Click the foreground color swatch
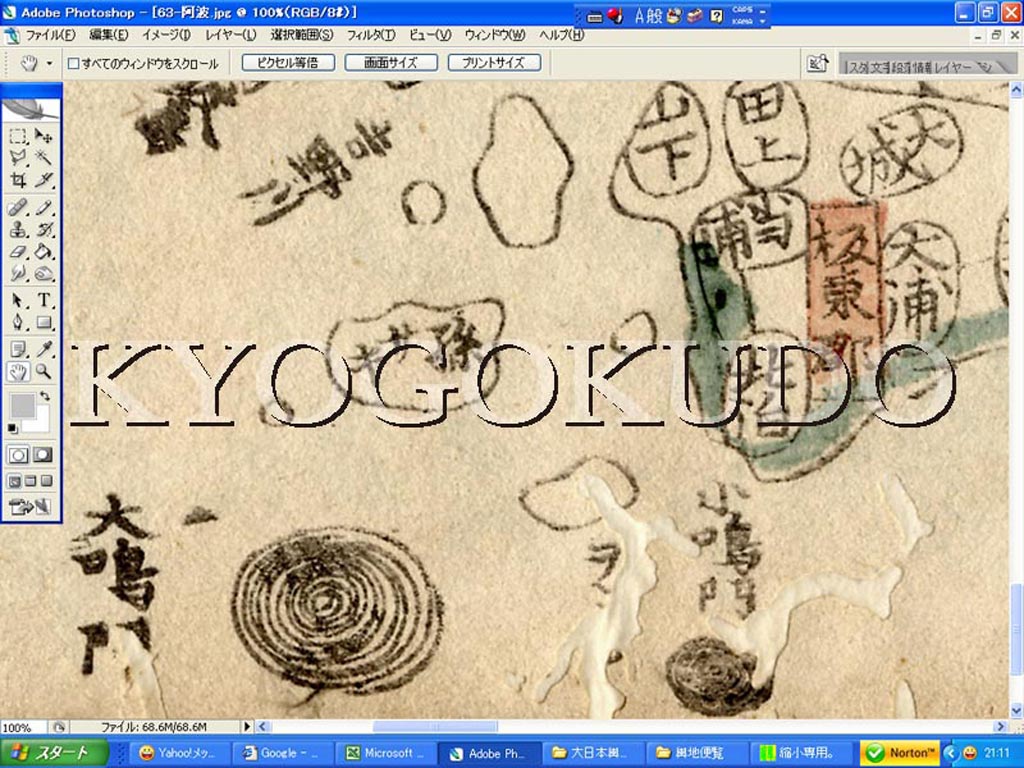This screenshot has width=1024, height=768. (23, 405)
